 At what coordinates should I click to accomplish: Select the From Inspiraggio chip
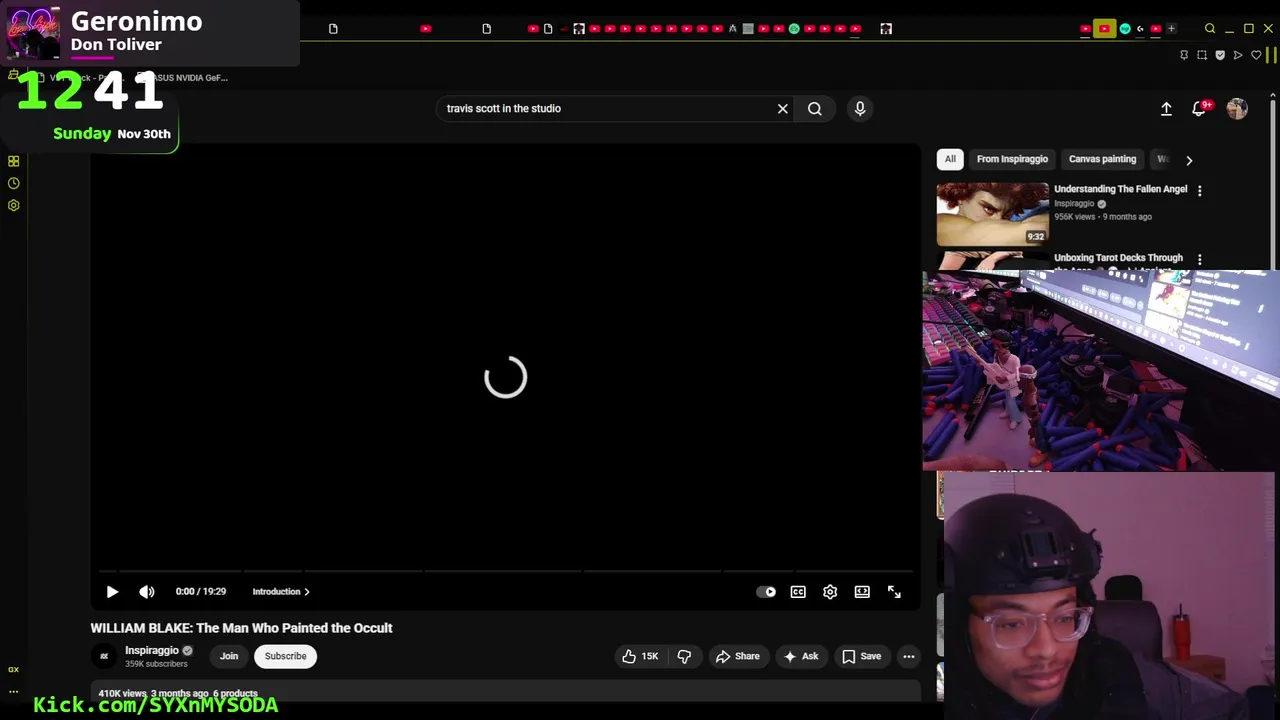(x=1012, y=159)
